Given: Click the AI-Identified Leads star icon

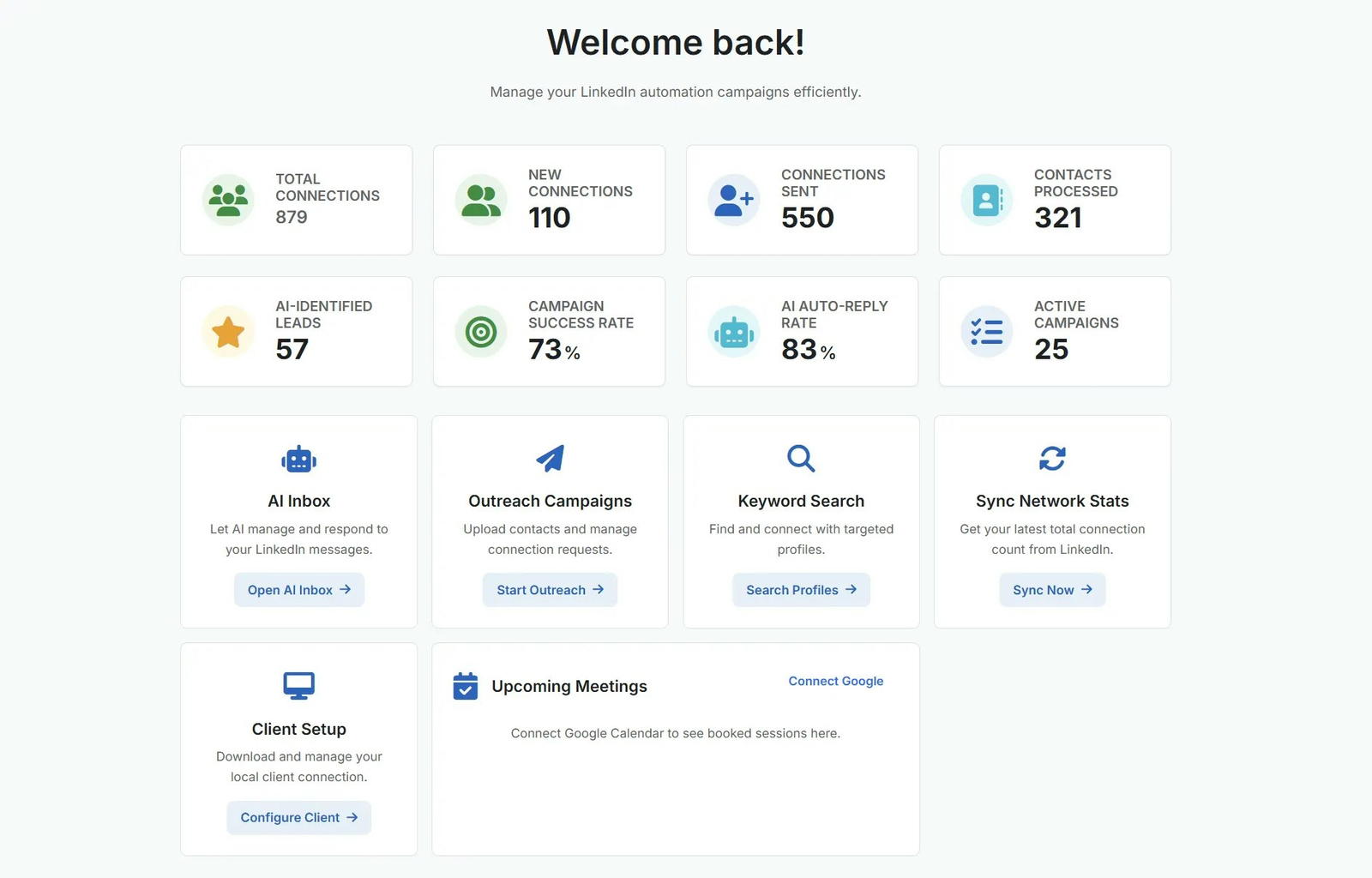Looking at the screenshot, I should [x=228, y=332].
